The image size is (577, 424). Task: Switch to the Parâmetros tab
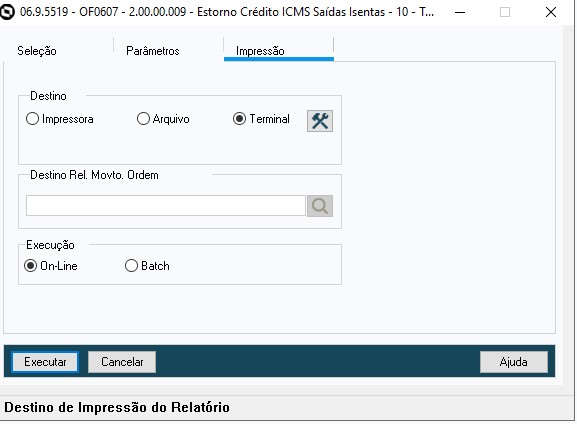[x=153, y=51]
